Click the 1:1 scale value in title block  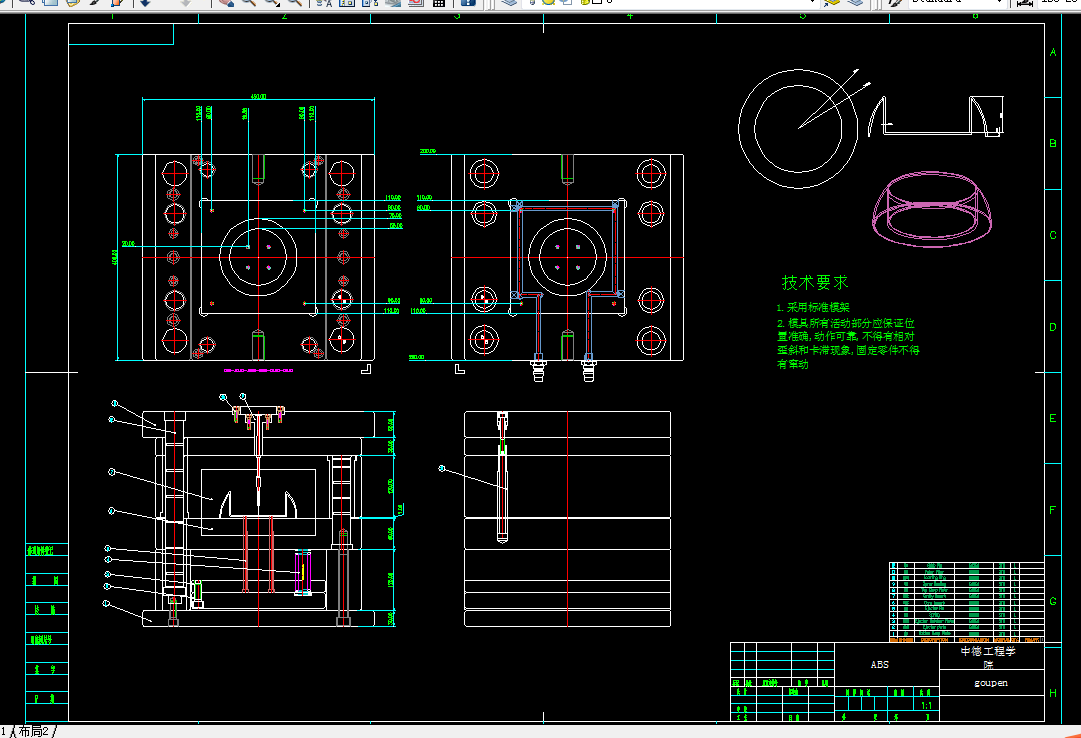pyautogui.click(x=927, y=706)
